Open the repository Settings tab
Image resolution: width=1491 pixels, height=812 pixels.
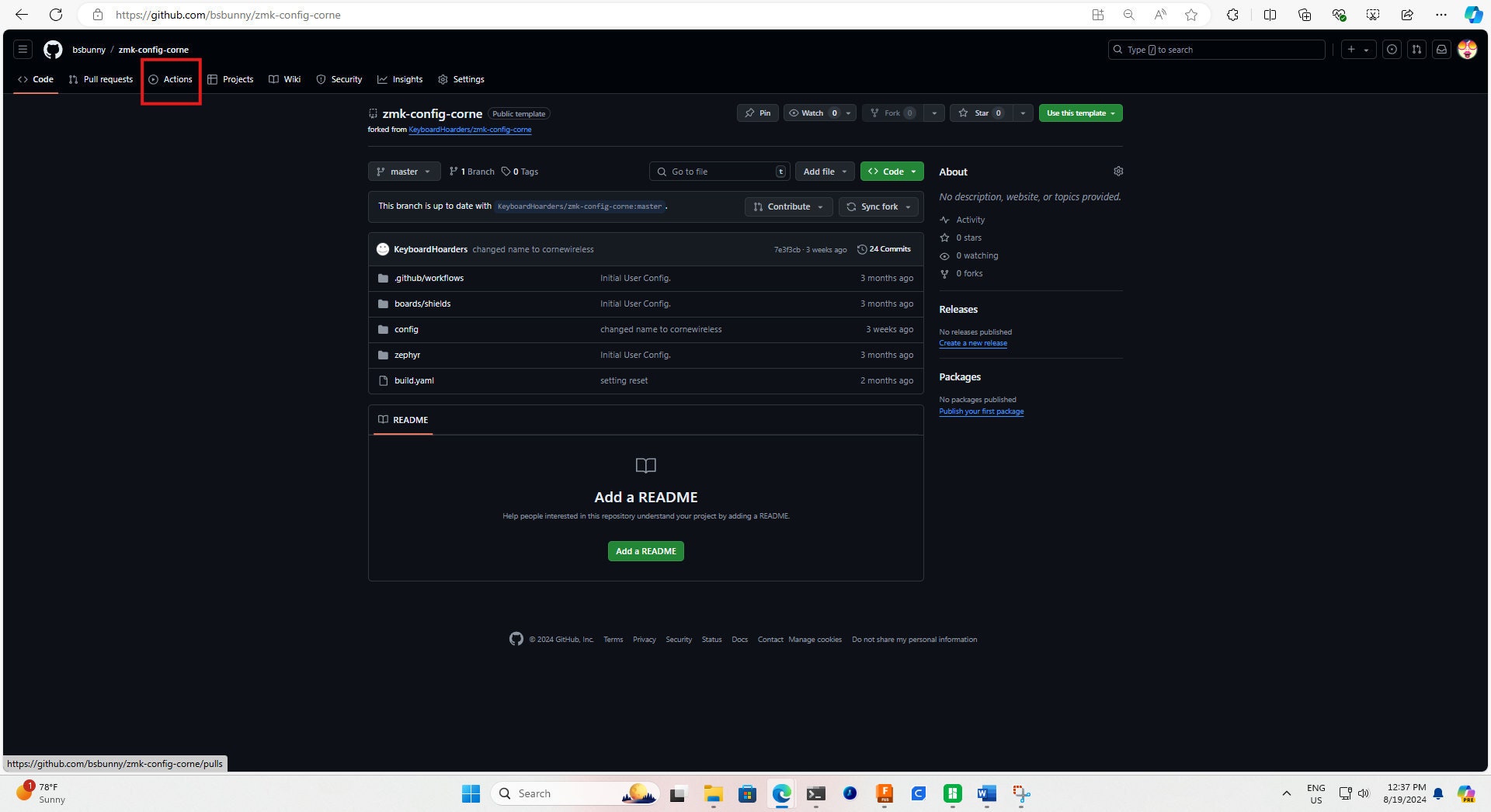tap(461, 79)
